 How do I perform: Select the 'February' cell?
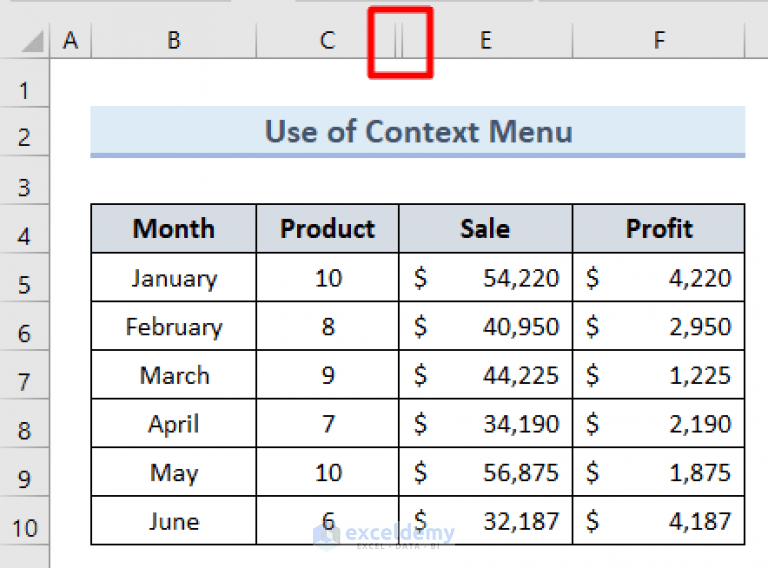173,326
